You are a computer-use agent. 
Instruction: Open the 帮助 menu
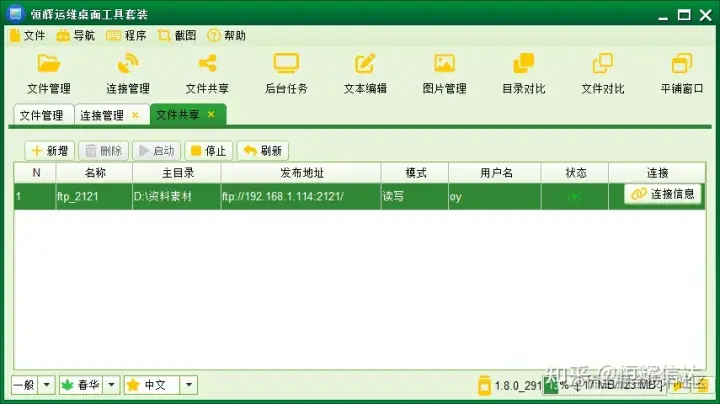coord(226,35)
